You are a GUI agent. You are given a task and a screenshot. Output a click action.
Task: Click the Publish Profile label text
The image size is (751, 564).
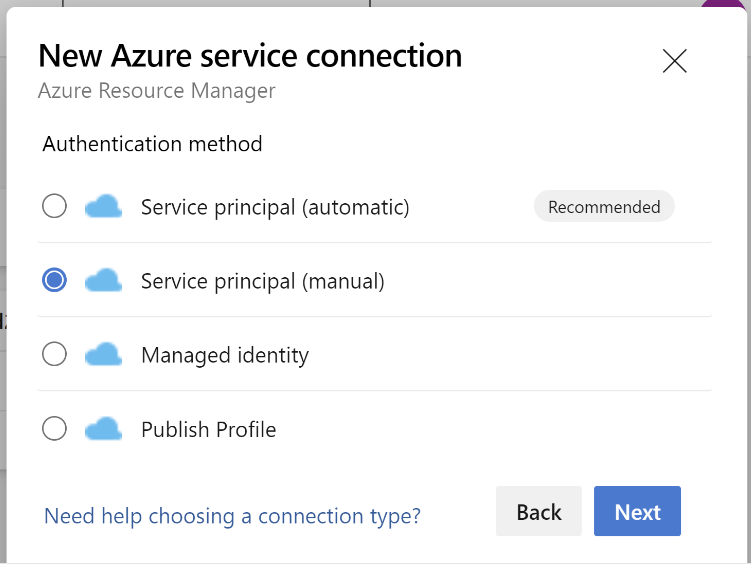(x=209, y=429)
